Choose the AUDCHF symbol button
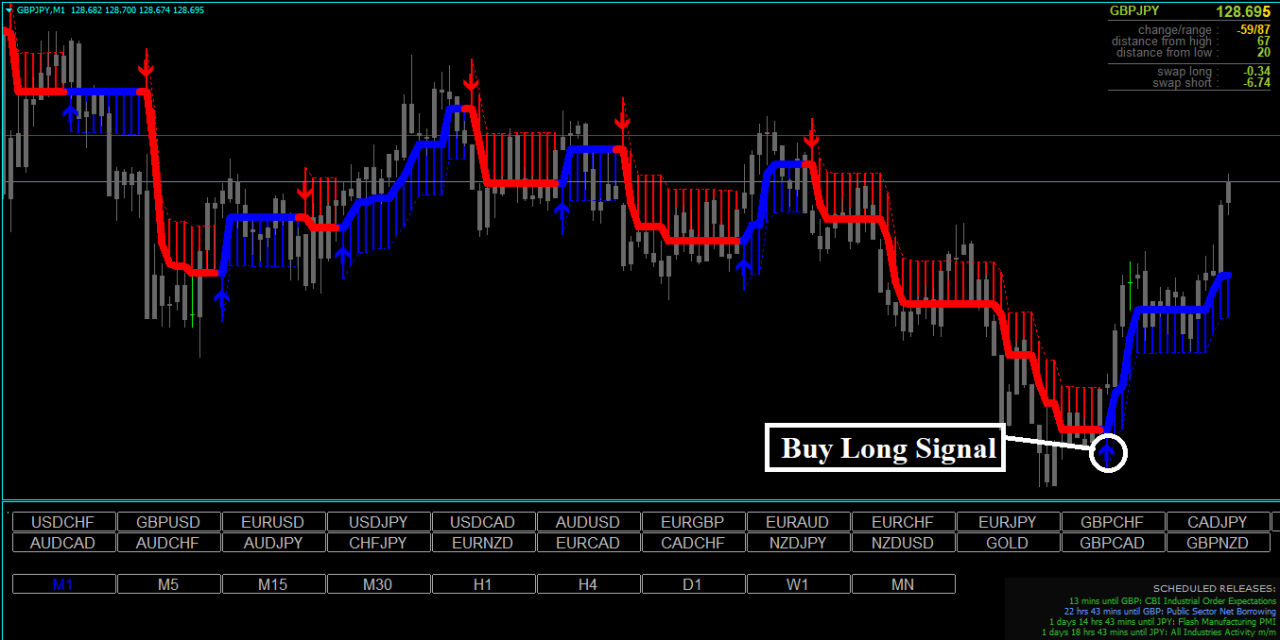The image size is (1280, 640). coord(169,543)
